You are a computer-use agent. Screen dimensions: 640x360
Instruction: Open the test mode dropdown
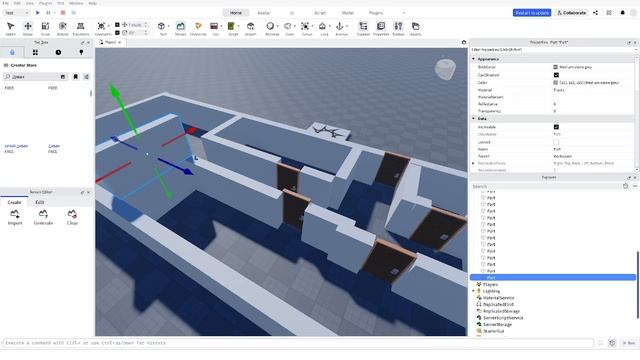(16, 13)
